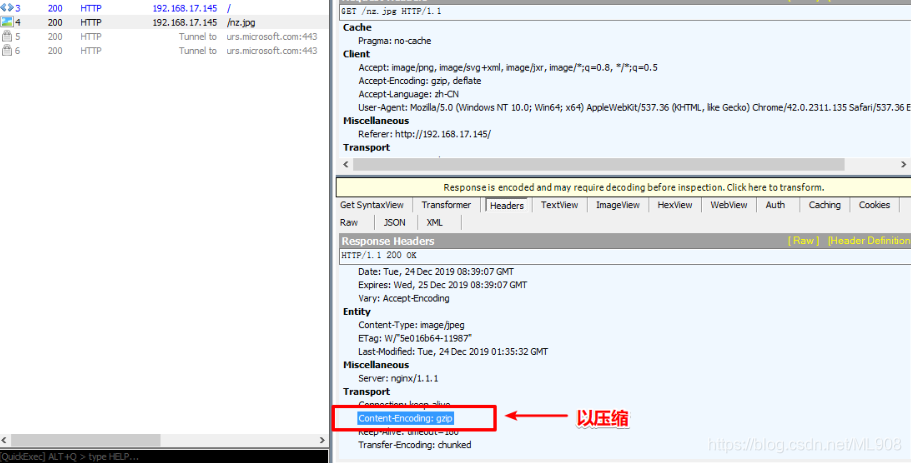Click the Client group heading
The image size is (911, 463).
[x=357, y=54]
